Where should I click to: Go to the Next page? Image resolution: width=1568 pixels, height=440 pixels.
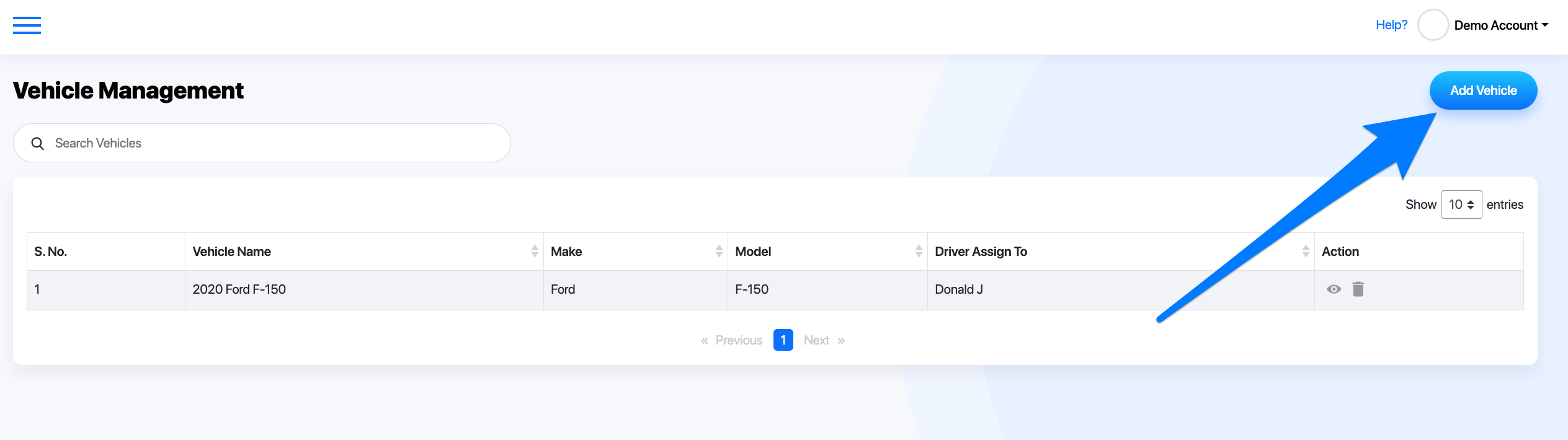[824, 340]
